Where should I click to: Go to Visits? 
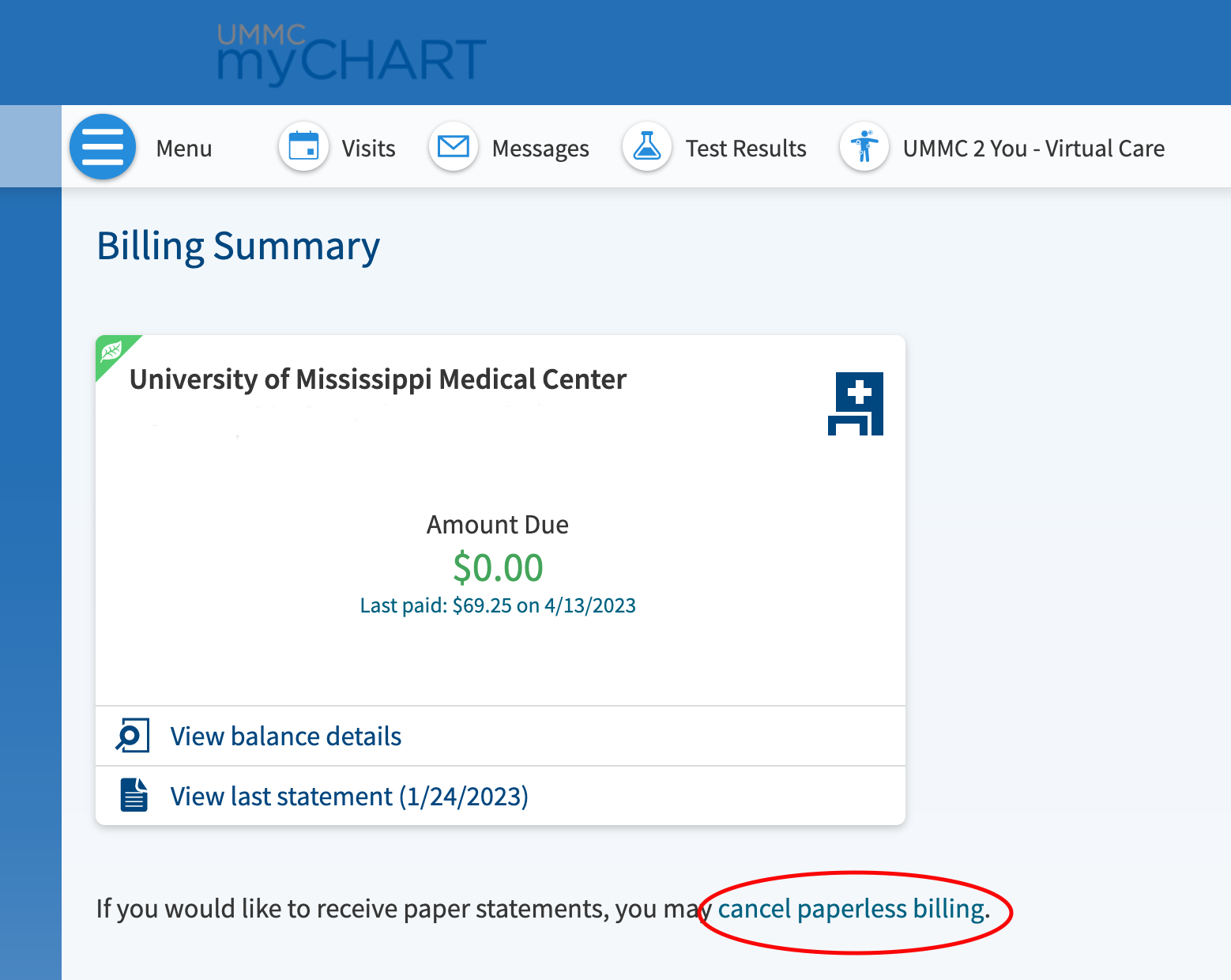tap(369, 149)
